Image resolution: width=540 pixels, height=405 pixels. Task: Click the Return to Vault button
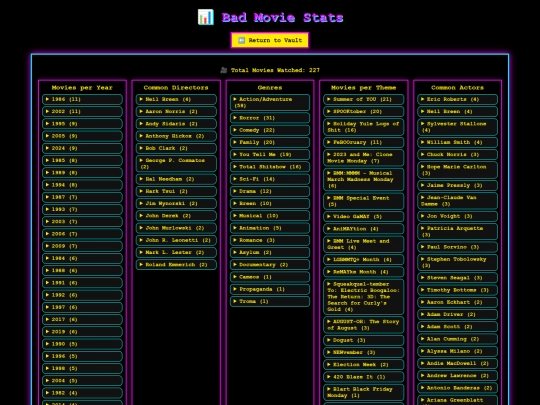[x=270, y=40]
